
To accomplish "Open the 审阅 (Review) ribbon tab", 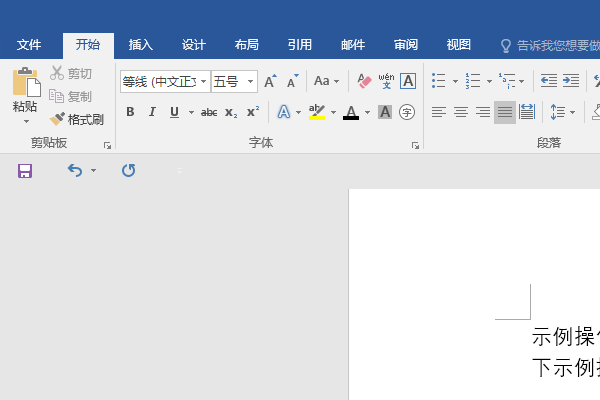I will (406, 45).
